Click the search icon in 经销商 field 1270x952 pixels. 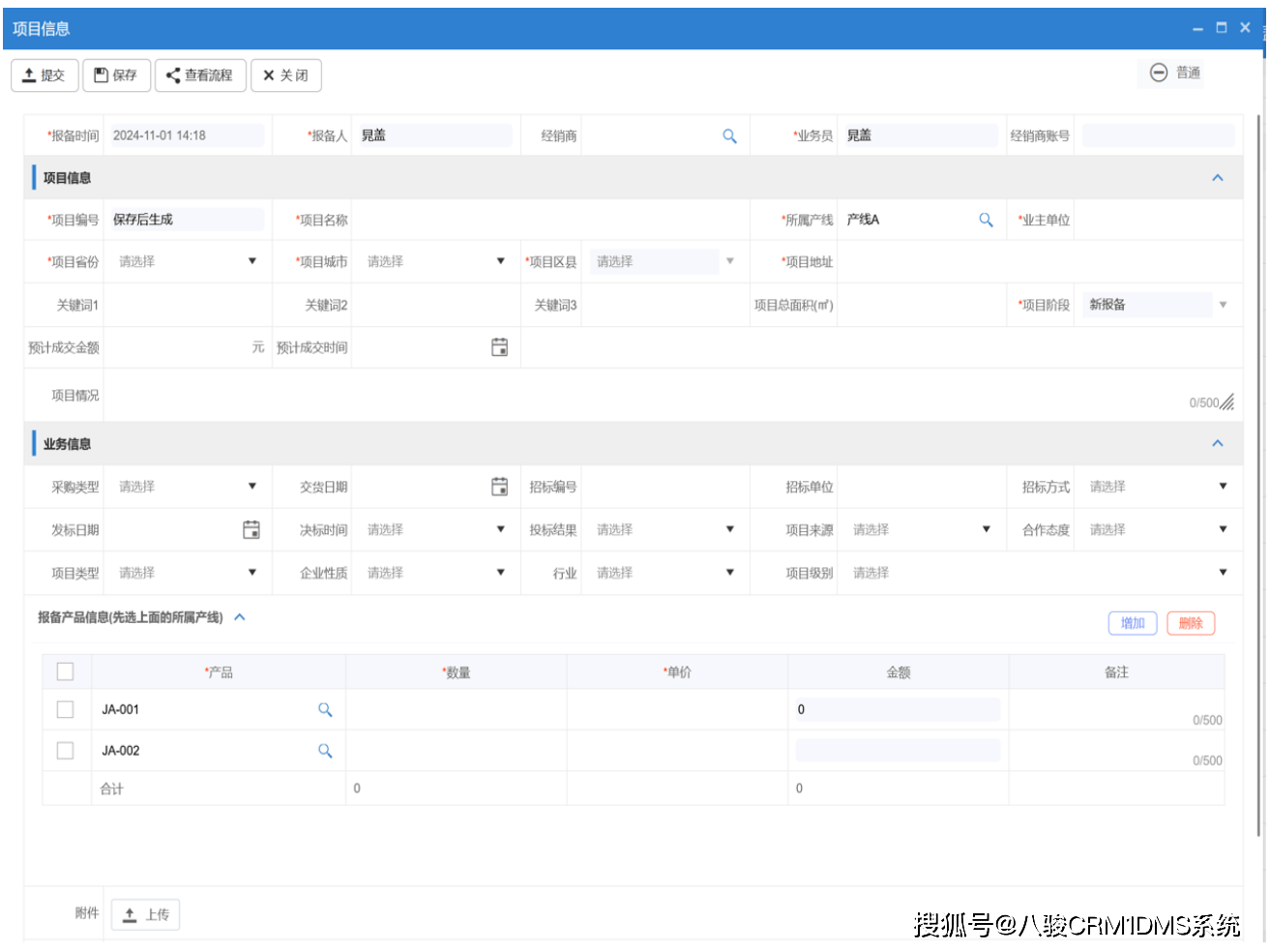729,136
